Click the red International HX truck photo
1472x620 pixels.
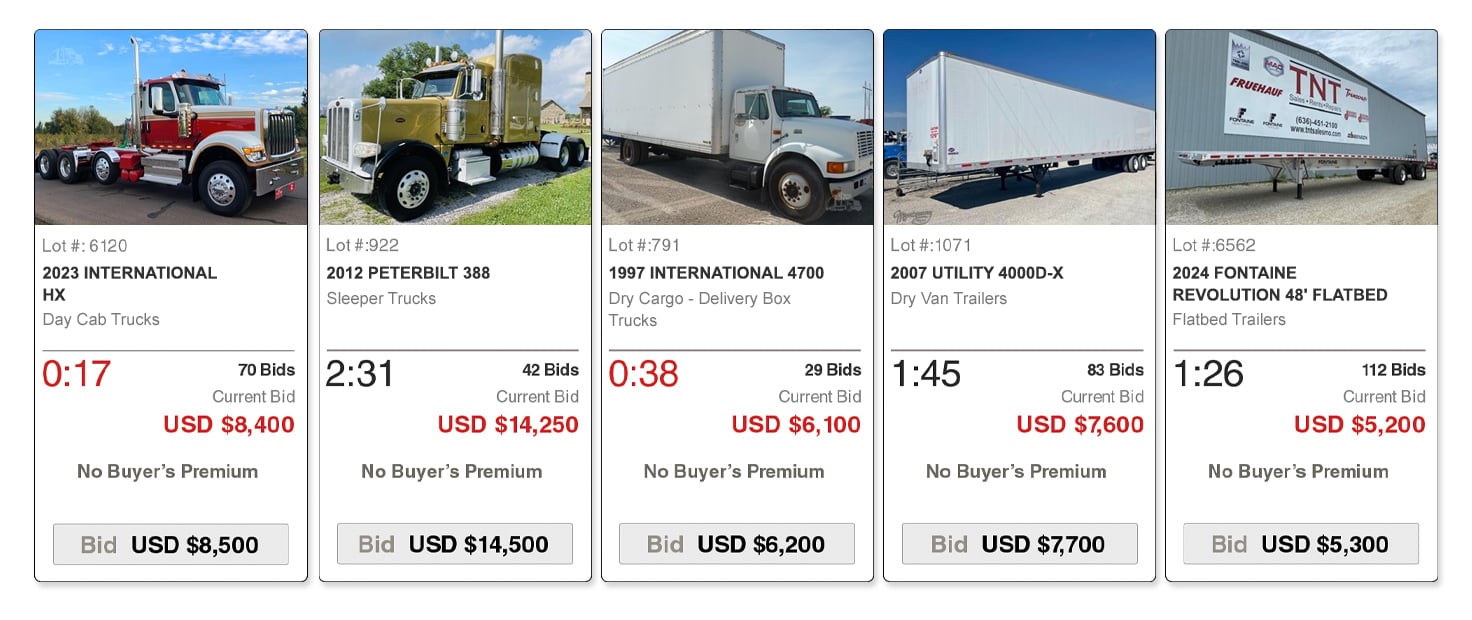click(x=170, y=127)
